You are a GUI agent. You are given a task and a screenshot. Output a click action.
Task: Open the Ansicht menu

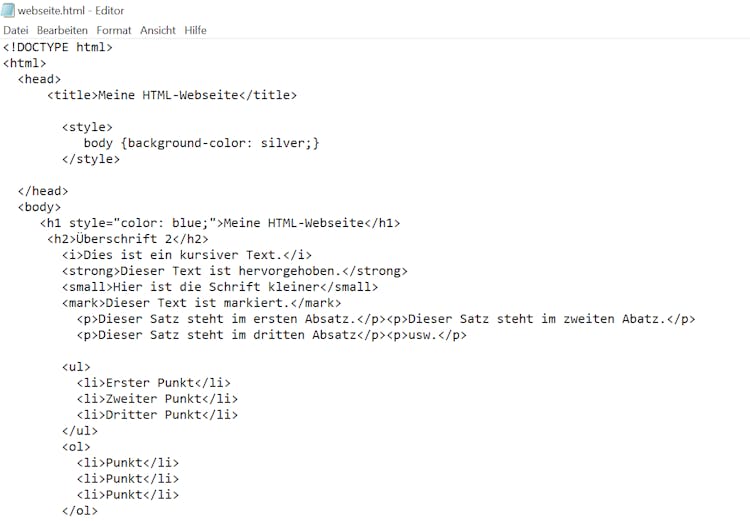(x=158, y=30)
